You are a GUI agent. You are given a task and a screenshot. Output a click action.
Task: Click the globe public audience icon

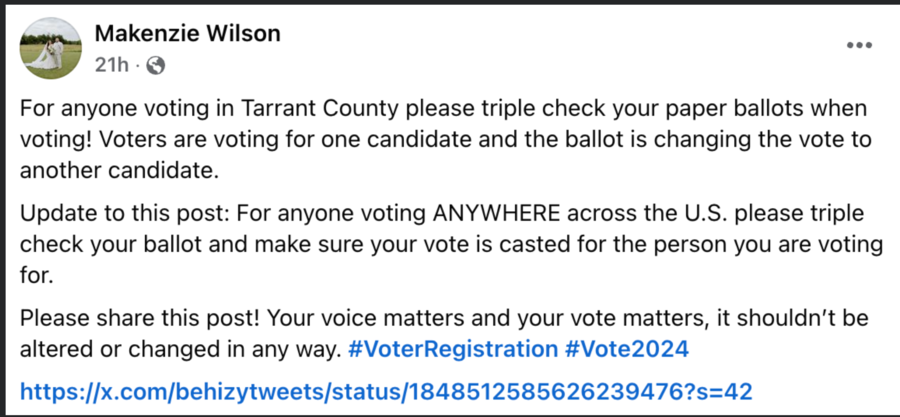click(156, 67)
